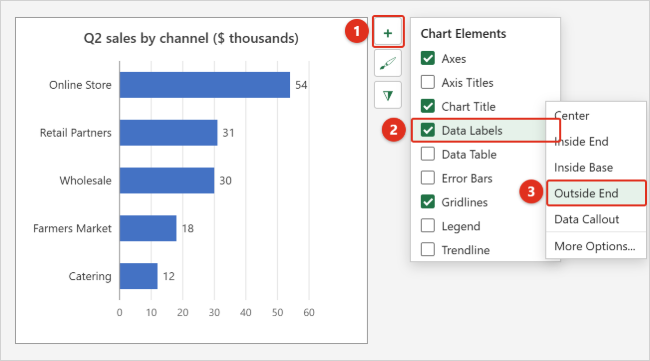The height and width of the screenshot is (361, 650).
Task: Choose Data Callout option
Action: 596,219
